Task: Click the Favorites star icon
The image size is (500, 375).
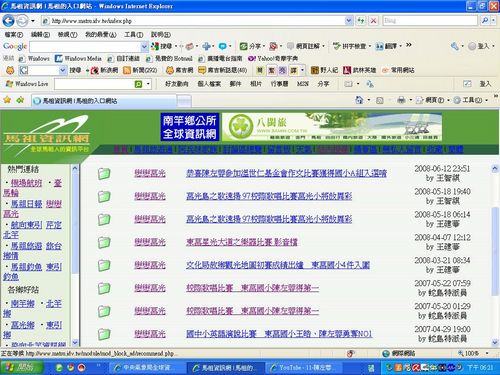Action: pos(7,100)
